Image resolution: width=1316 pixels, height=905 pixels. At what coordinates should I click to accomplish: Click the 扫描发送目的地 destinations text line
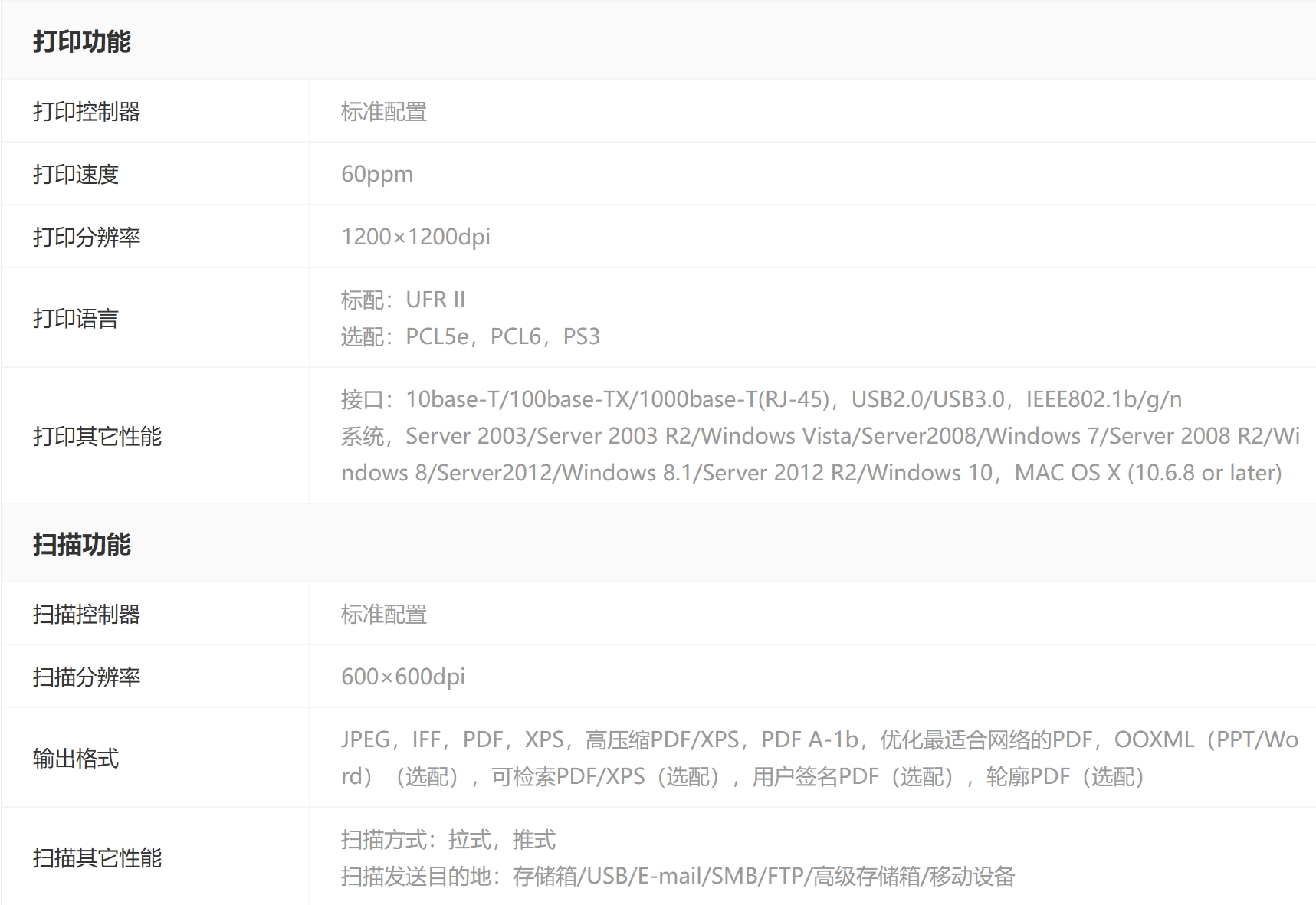pyautogui.click(x=678, y=877)
